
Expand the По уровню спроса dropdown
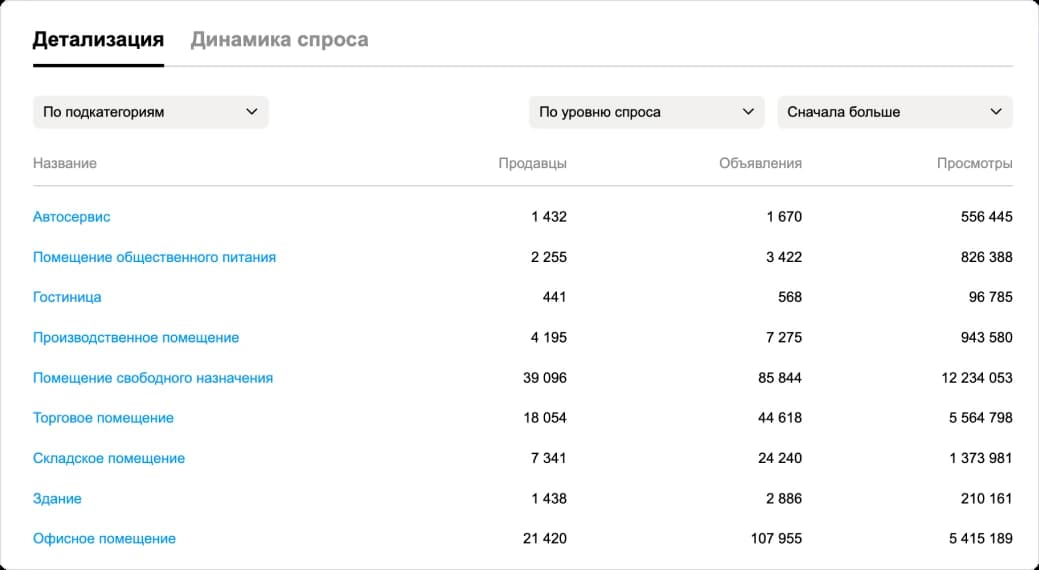646,112
